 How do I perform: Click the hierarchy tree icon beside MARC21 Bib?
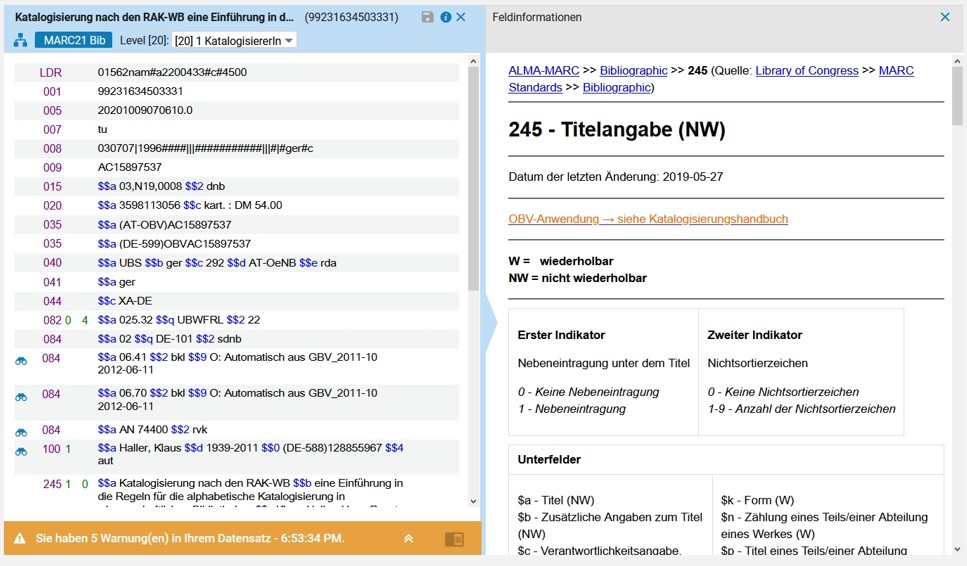[20, 41]
